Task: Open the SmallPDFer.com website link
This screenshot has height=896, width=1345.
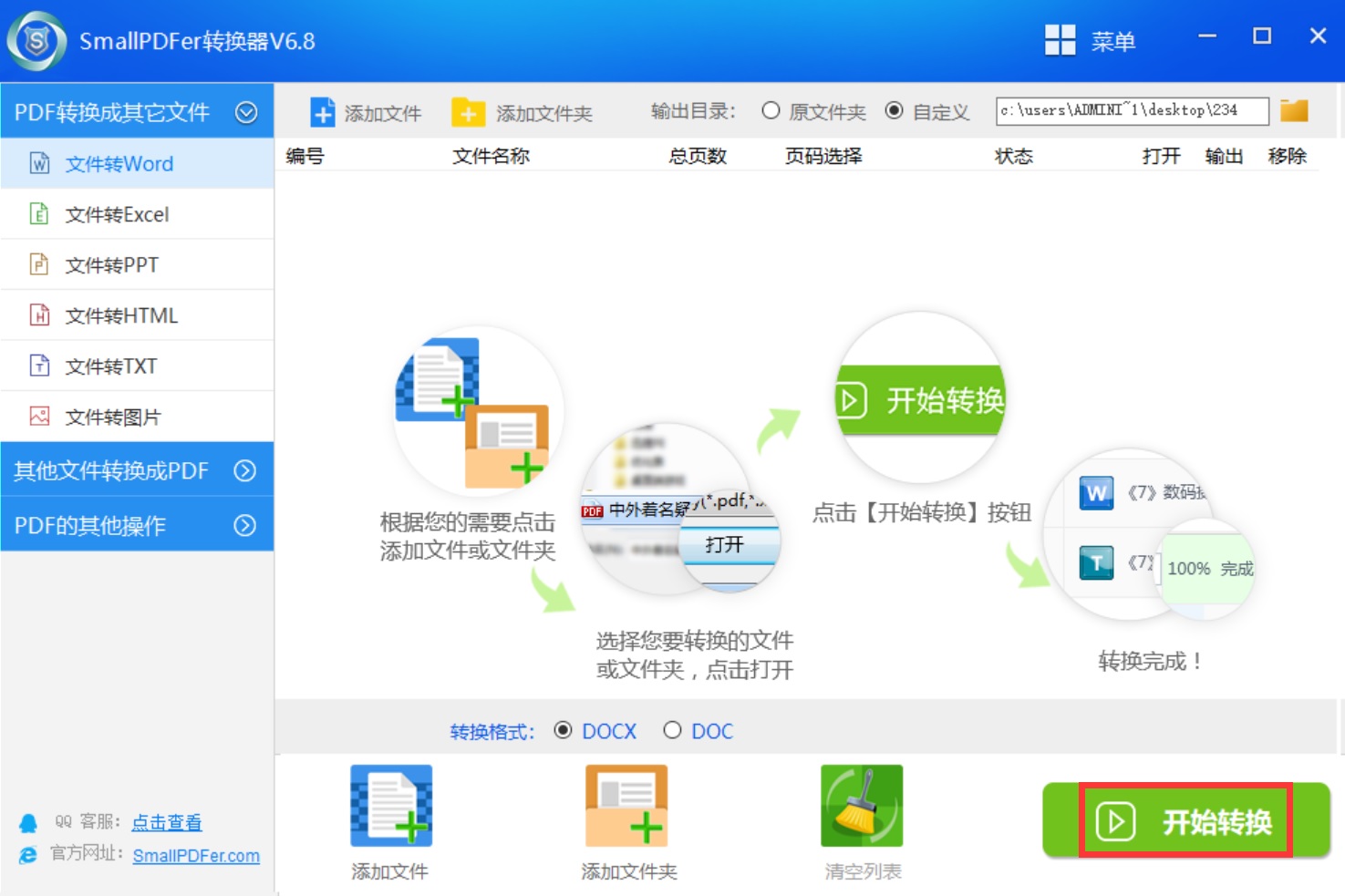Action: point(196,856)
